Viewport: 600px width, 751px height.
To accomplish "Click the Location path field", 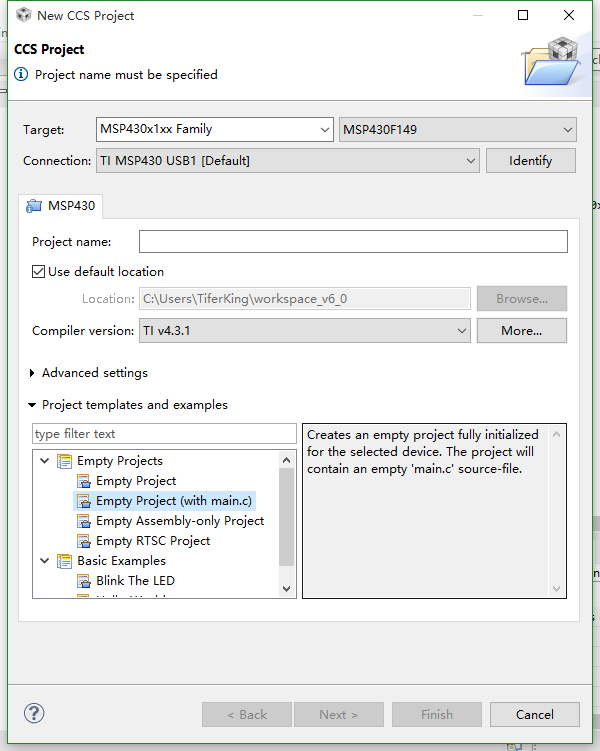I will click(x=305, y=298).
